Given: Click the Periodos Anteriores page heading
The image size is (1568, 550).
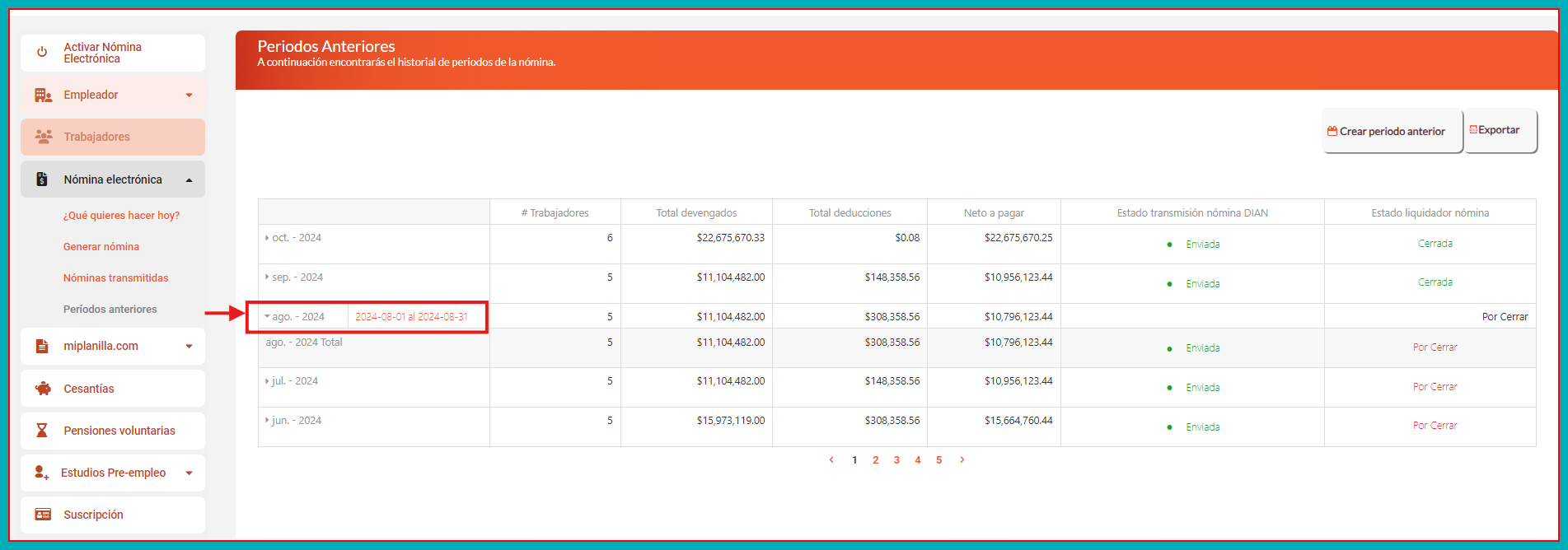Looking at the screenshot, I should point(326,47).
